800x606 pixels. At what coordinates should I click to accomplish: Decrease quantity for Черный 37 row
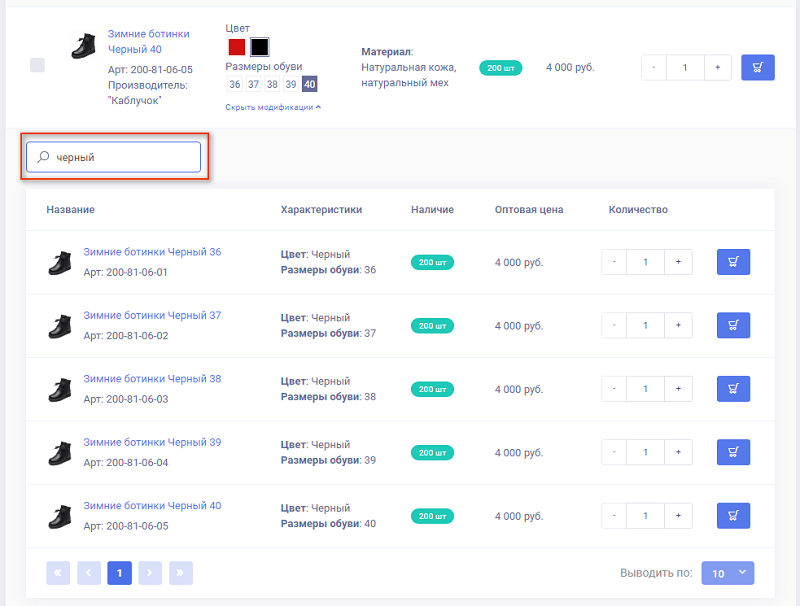pos(614,325)
